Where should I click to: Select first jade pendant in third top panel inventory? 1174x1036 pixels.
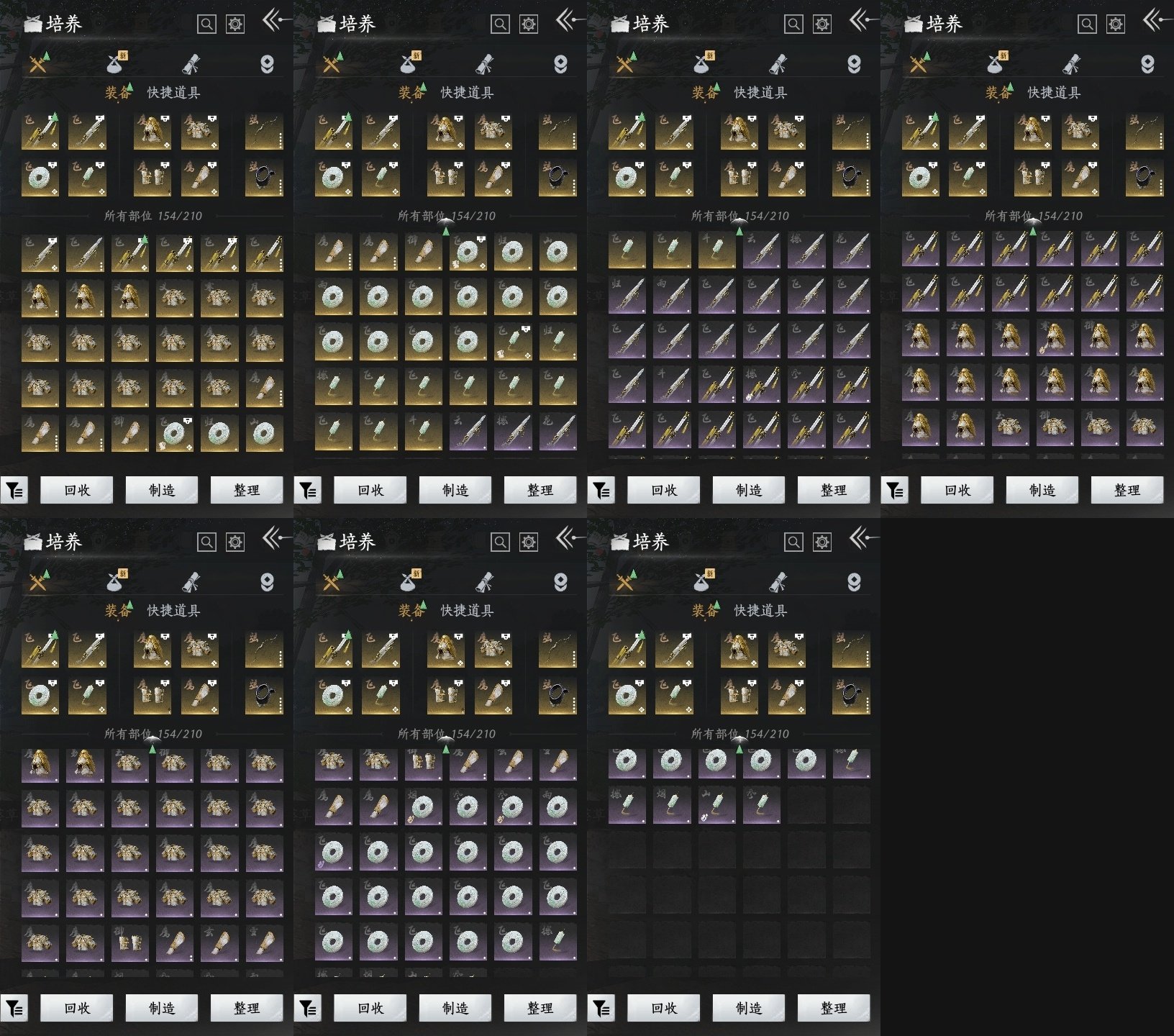[x=627, y=250]
